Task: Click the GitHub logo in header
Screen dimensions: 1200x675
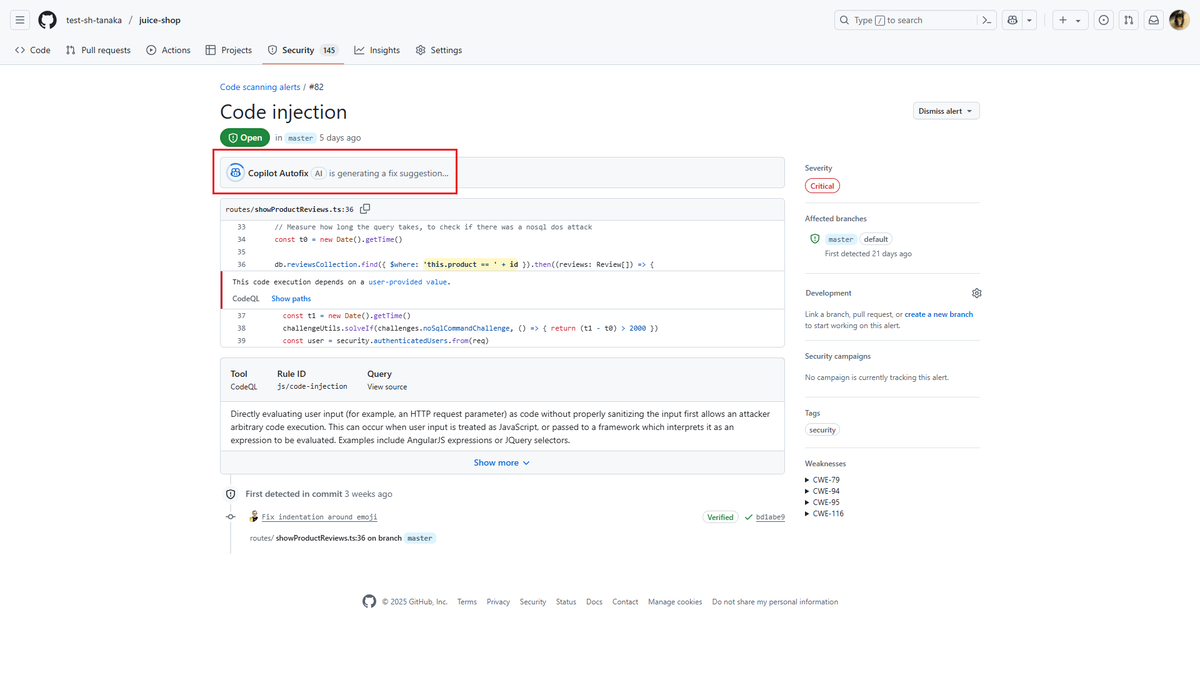Action: click(x=47, y=20)
